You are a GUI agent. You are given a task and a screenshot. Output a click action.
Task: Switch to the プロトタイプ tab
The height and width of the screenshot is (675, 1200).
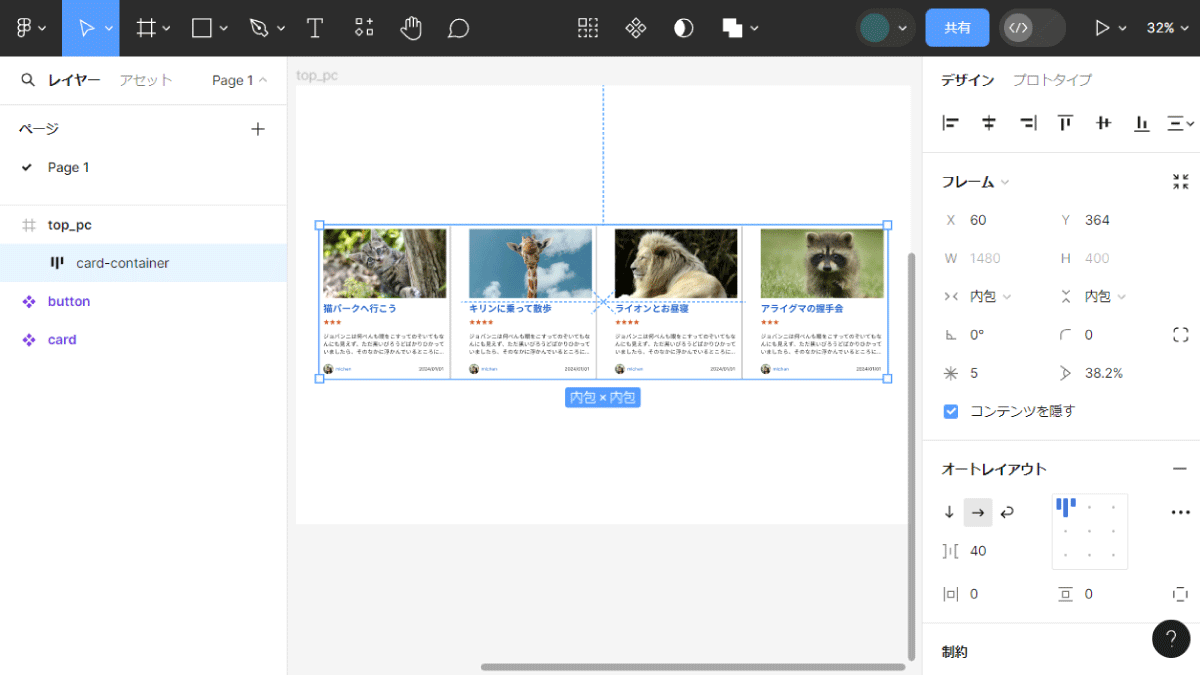click(x=1052, y=80)
